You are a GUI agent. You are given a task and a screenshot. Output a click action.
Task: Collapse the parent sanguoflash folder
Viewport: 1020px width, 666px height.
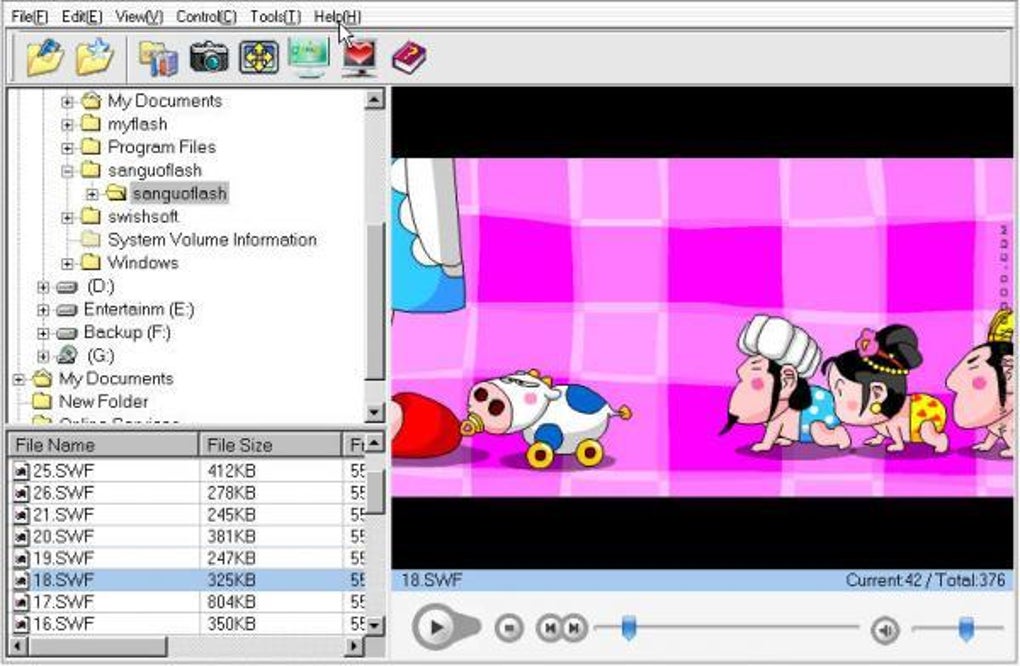(66, 171)
